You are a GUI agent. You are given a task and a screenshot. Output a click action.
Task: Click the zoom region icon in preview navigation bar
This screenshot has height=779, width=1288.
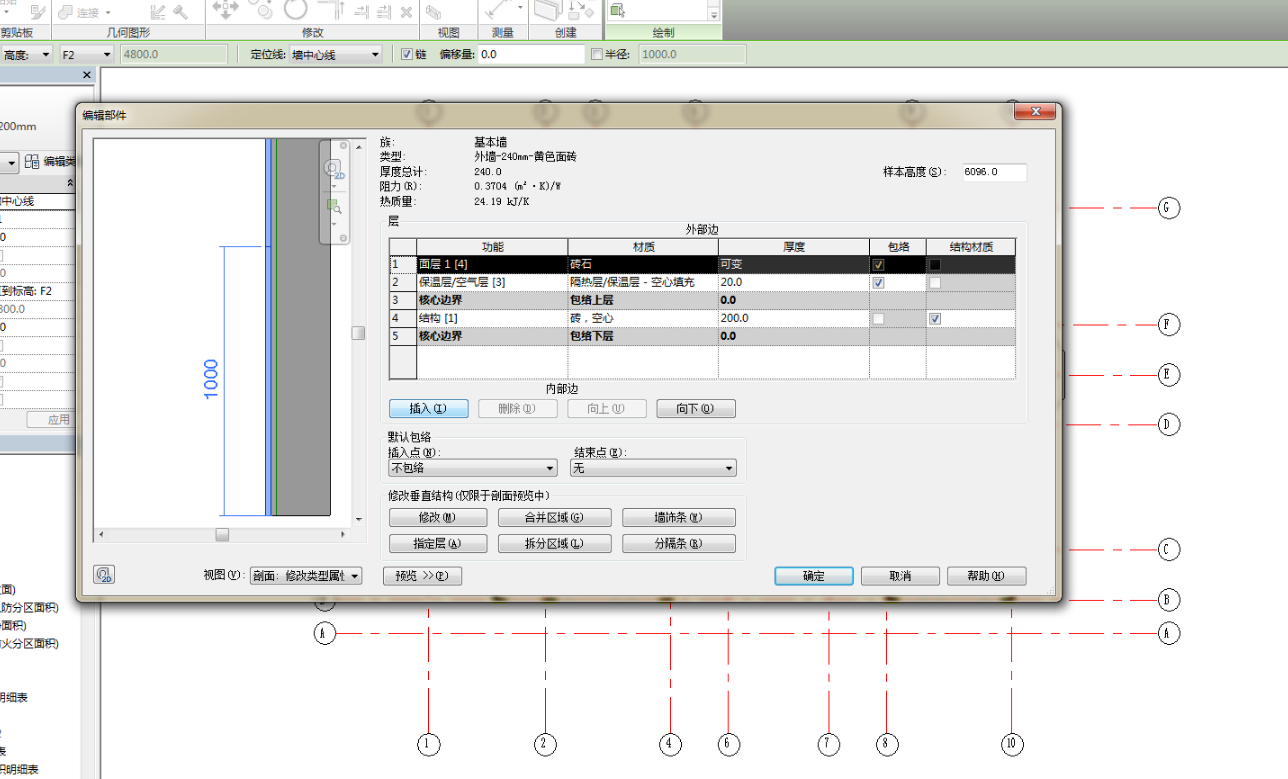pos(333,207)
